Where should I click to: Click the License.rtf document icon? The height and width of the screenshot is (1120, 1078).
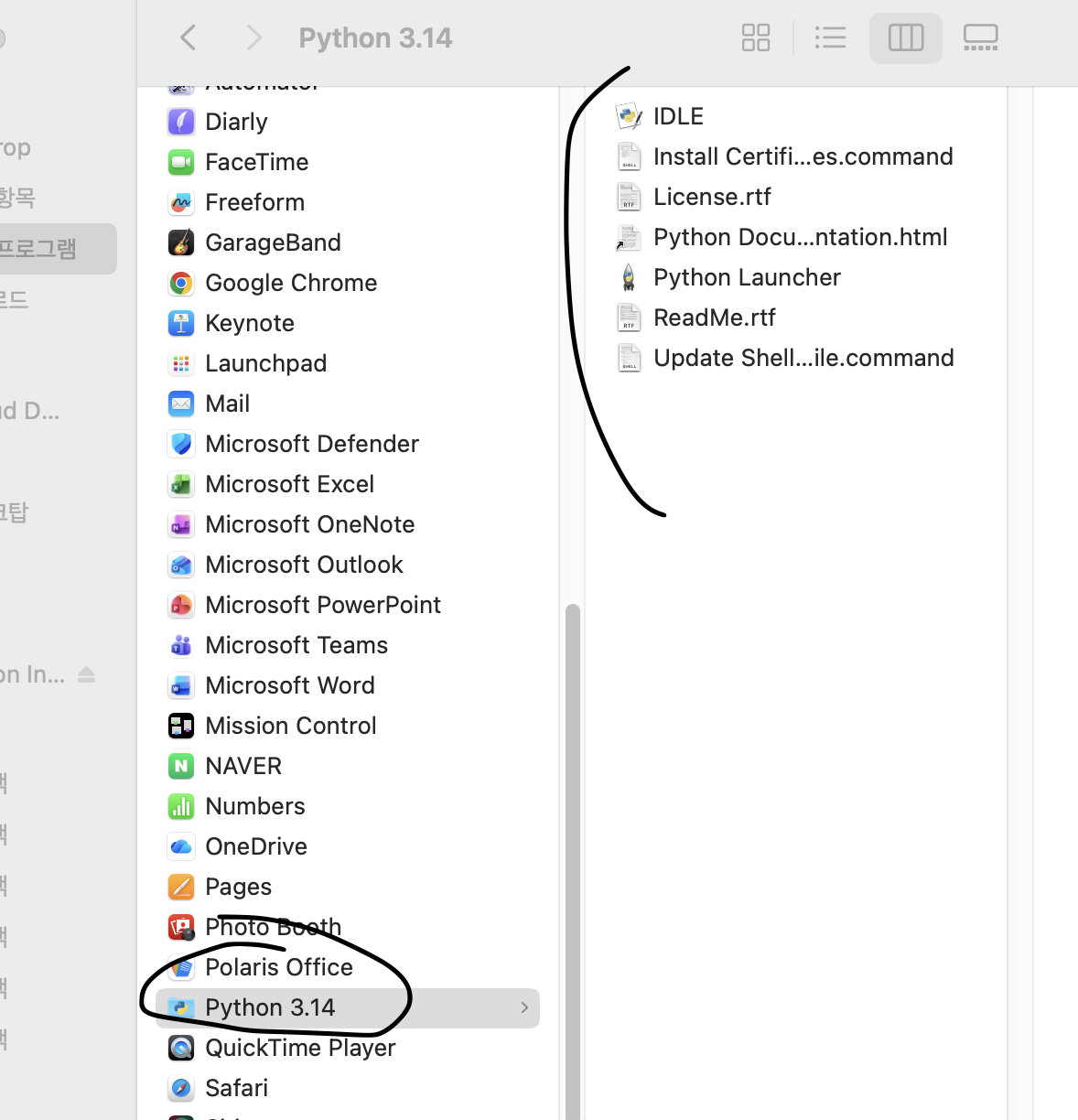pyautogui.click(x=629, y=197)
